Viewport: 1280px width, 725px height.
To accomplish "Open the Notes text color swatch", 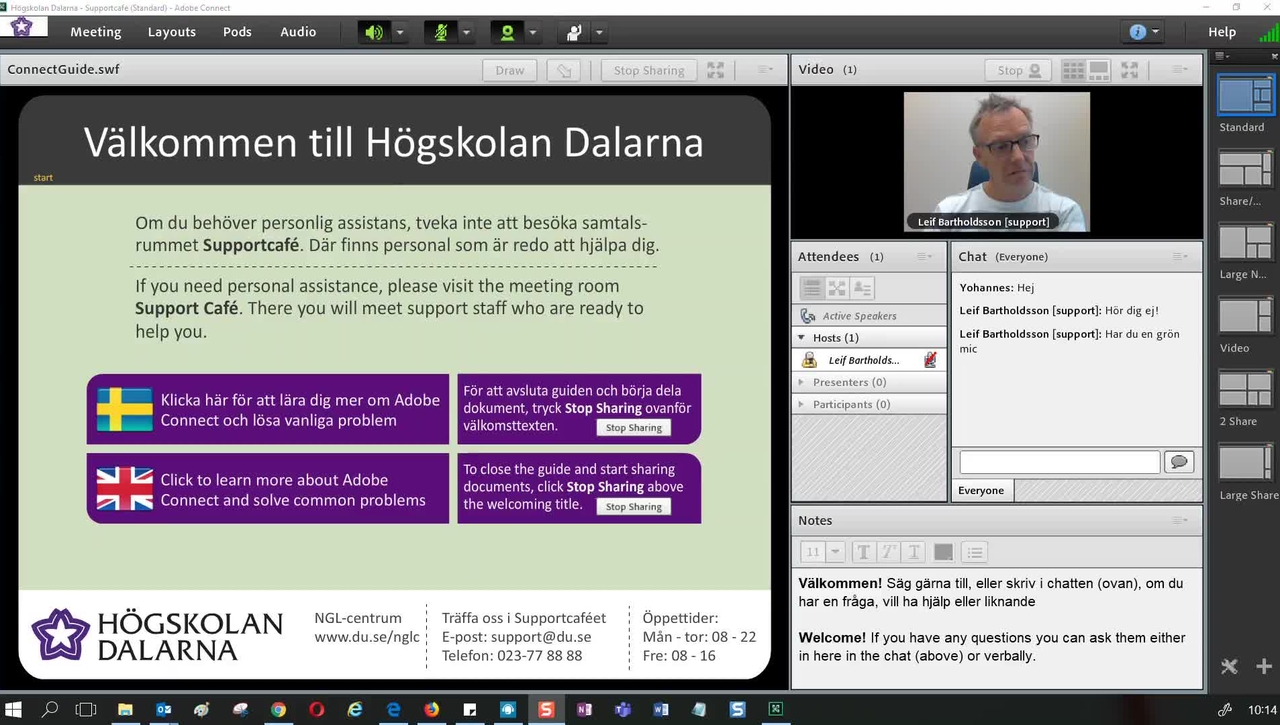I will (x=943, y=552).
